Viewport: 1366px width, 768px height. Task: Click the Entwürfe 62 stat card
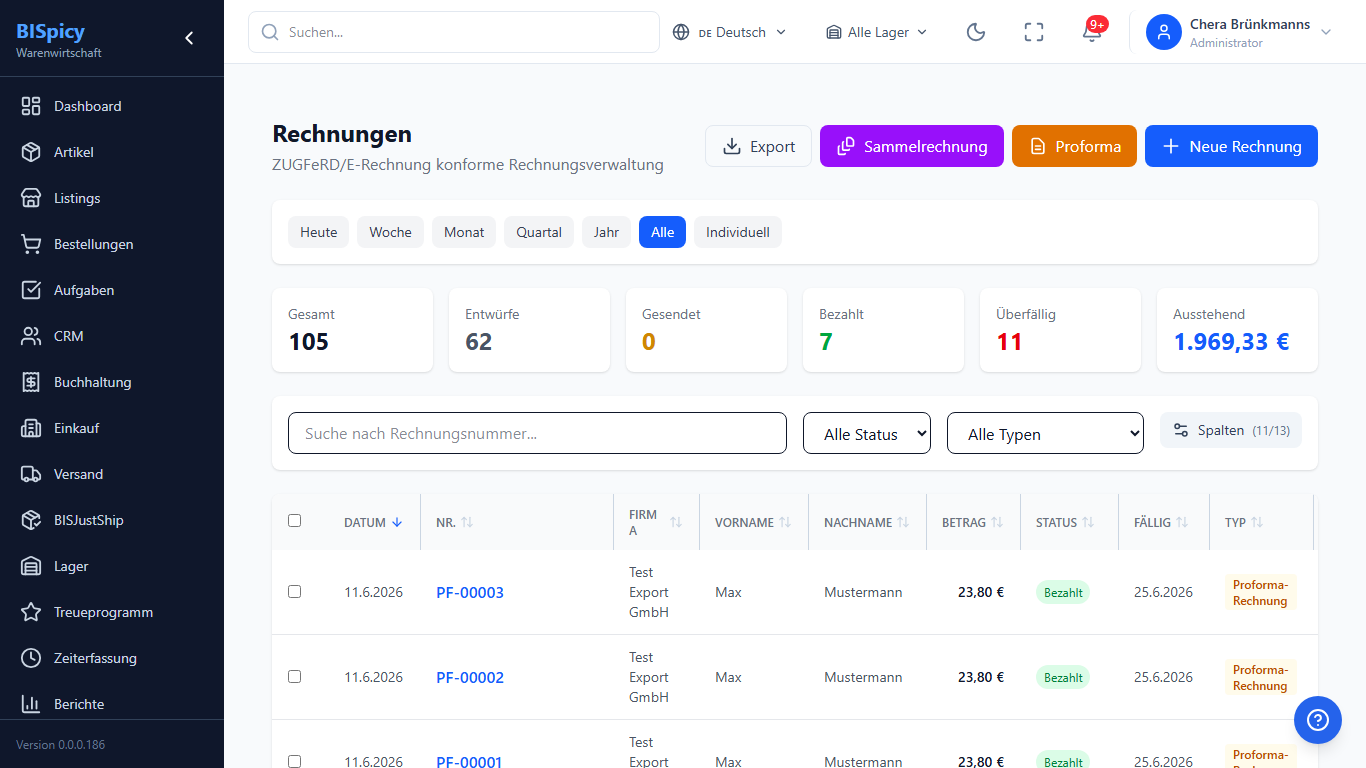coord(529,330)
